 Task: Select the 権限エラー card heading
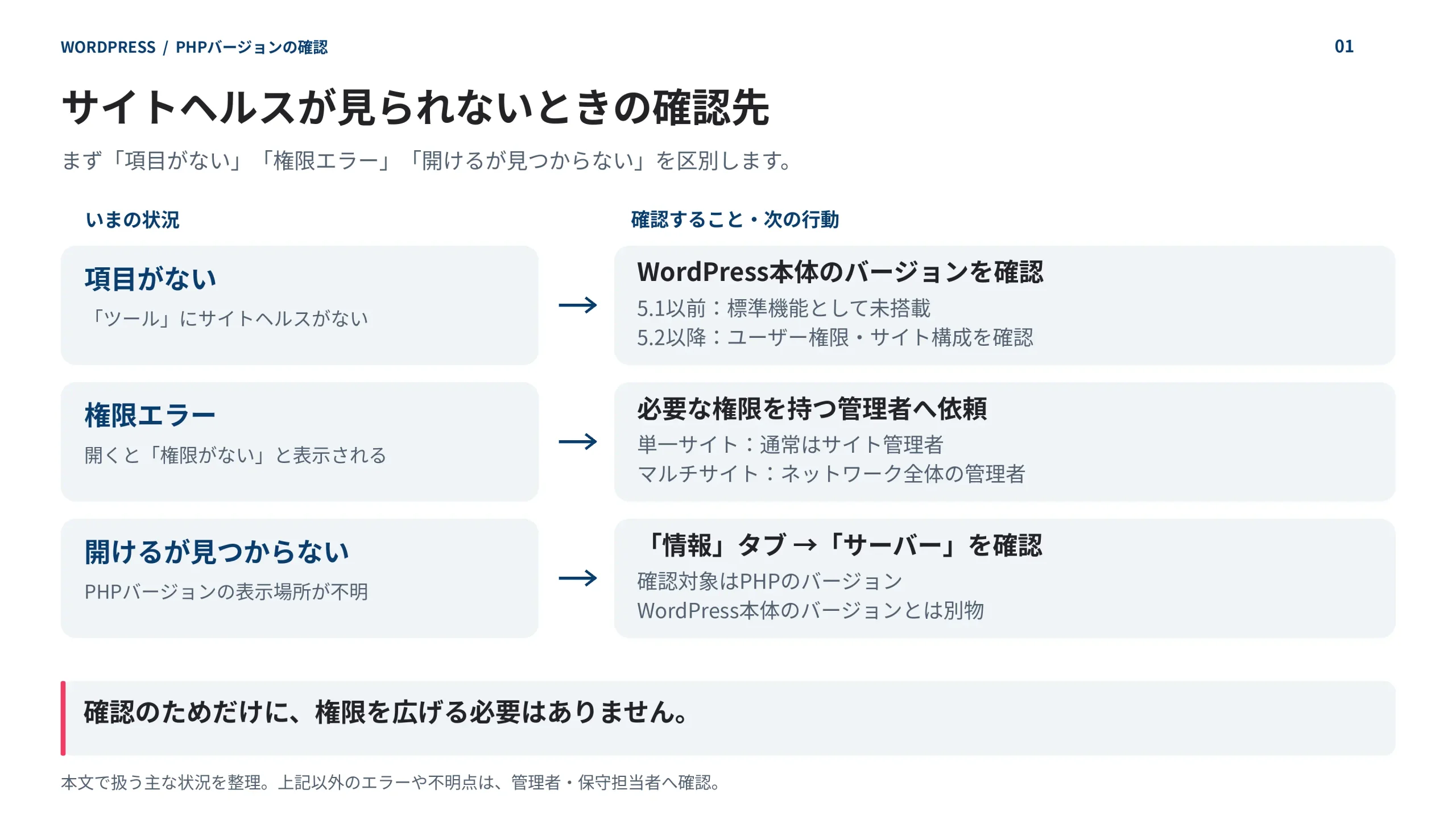coord(150,415)
